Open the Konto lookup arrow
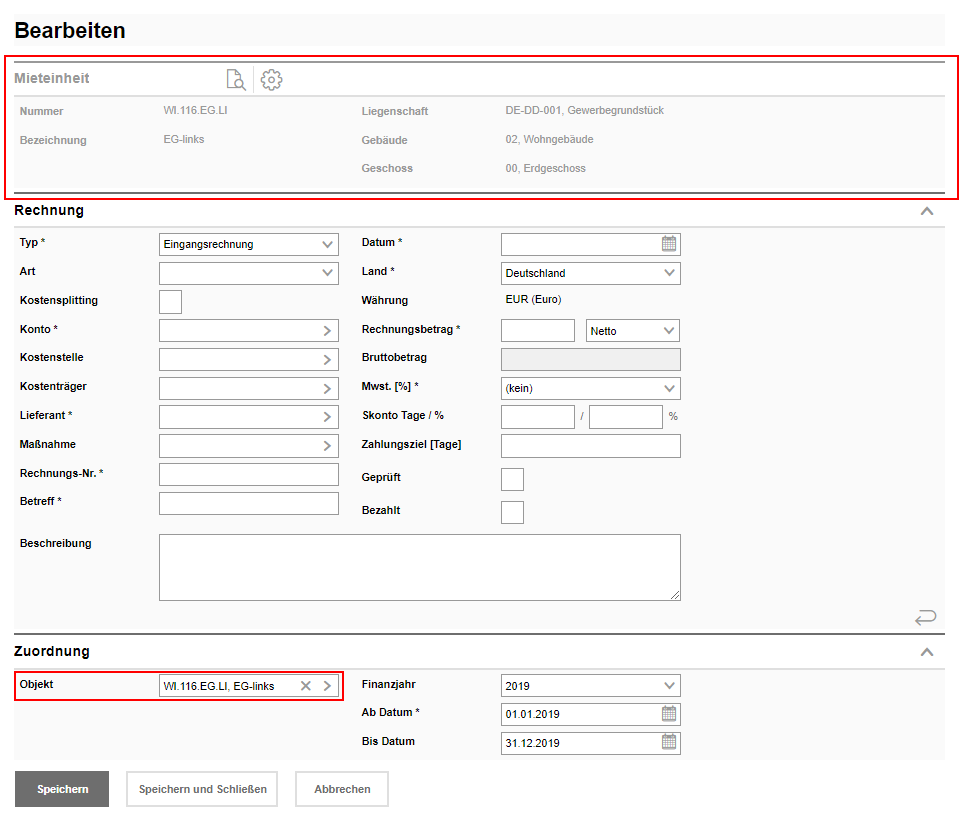 point(328,331)
